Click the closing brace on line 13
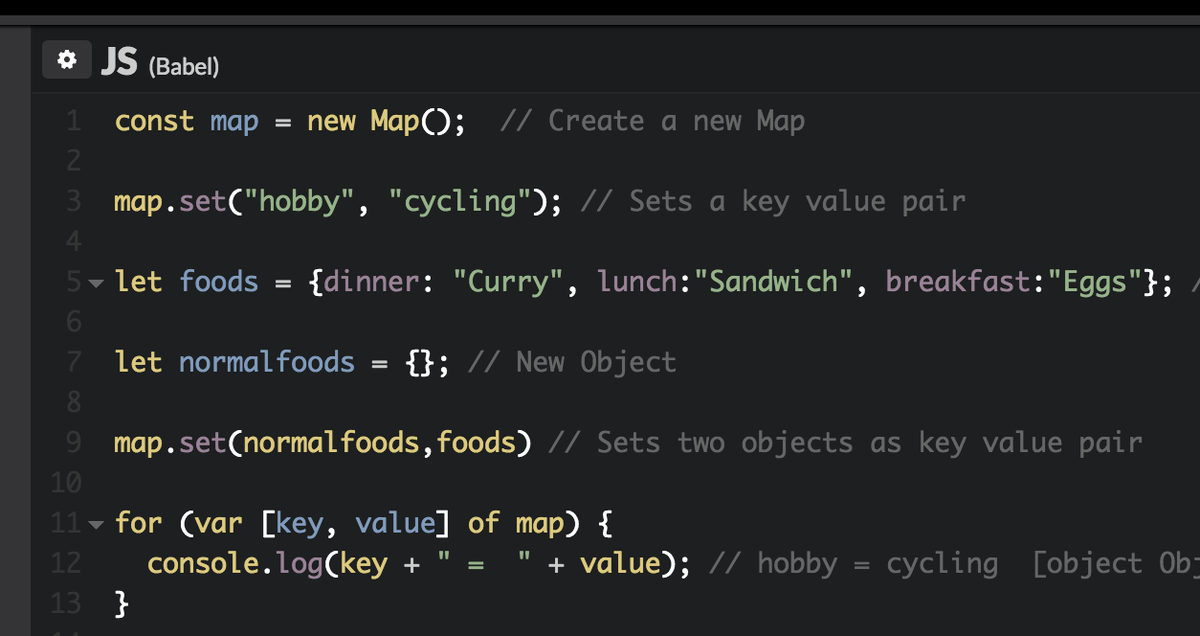This screenshot has width=1200, height=636. pos(122,603)
